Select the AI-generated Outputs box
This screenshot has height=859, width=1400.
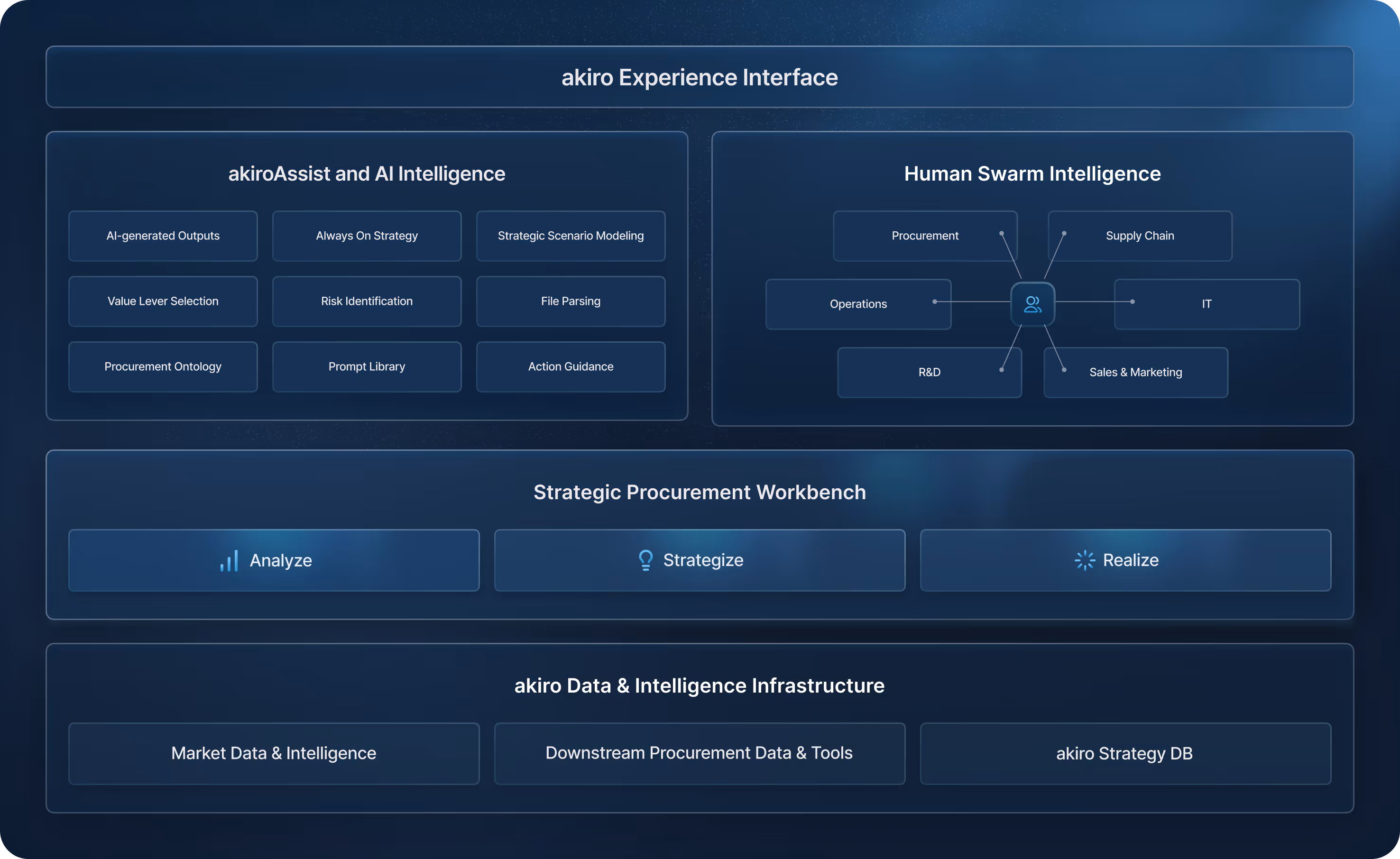[163, 236]
